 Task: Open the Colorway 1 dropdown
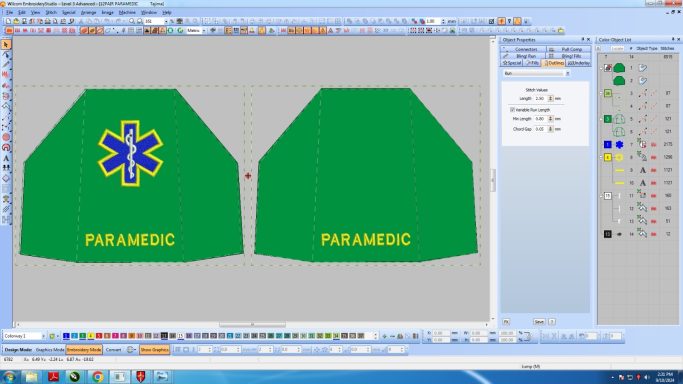coord(43,336)
